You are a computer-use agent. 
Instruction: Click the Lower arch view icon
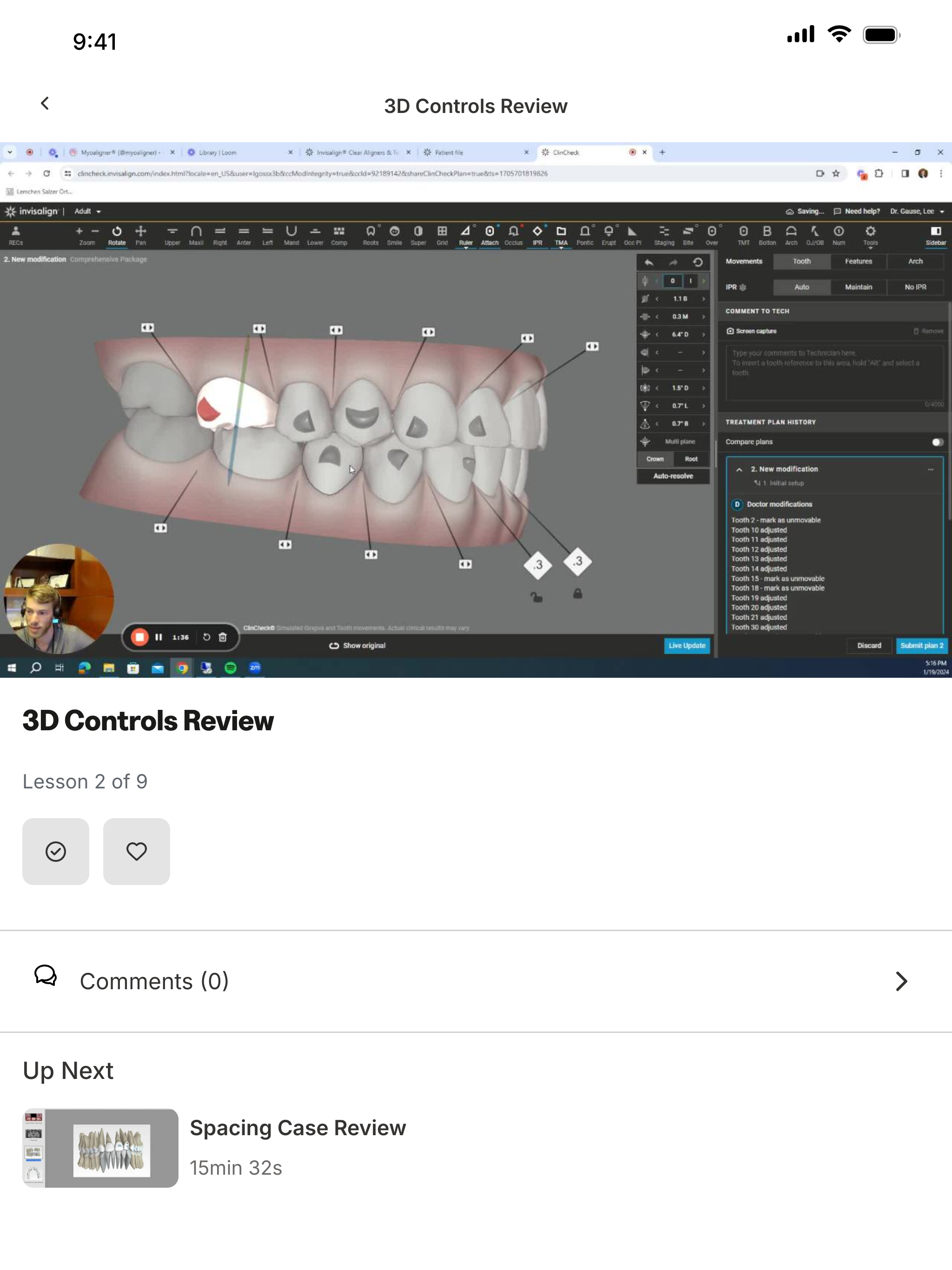(315, 235)
